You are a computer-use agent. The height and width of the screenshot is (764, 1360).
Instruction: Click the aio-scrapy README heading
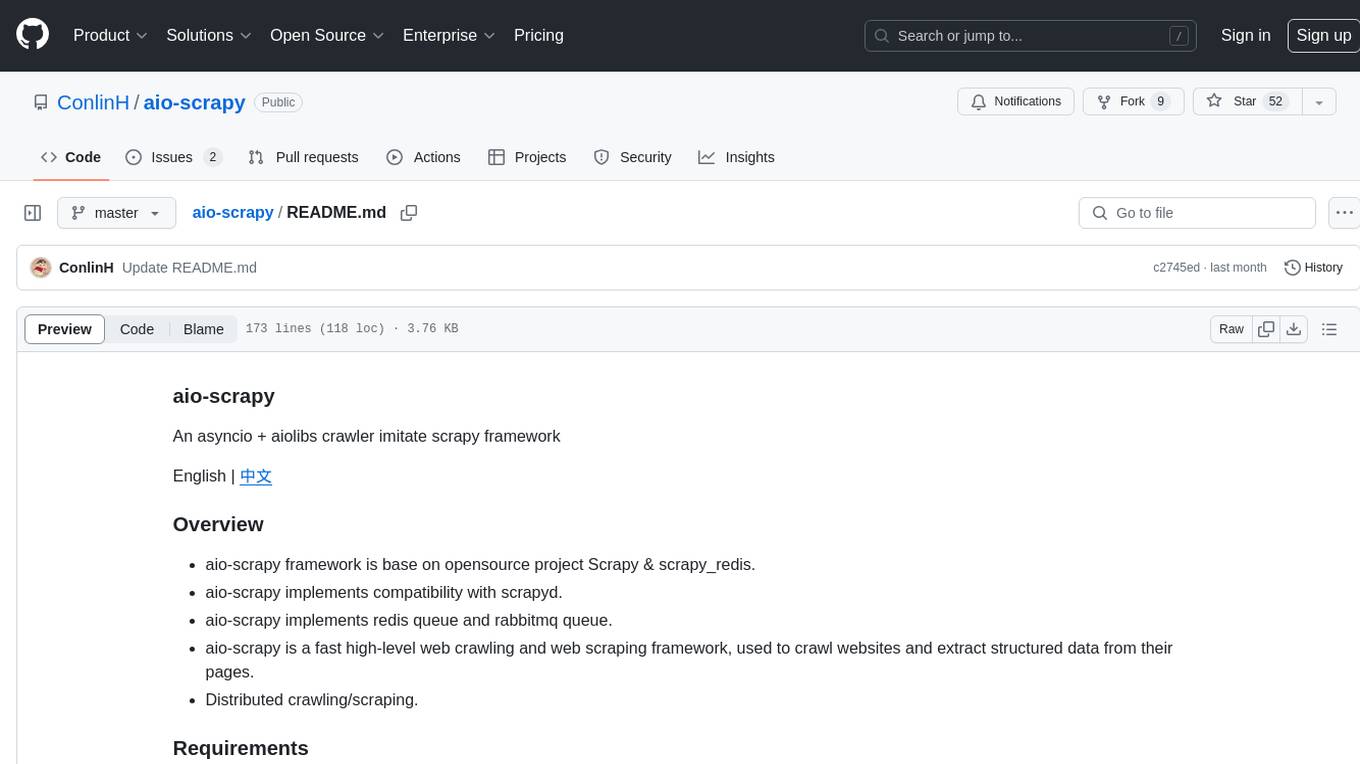click(224, 396)
